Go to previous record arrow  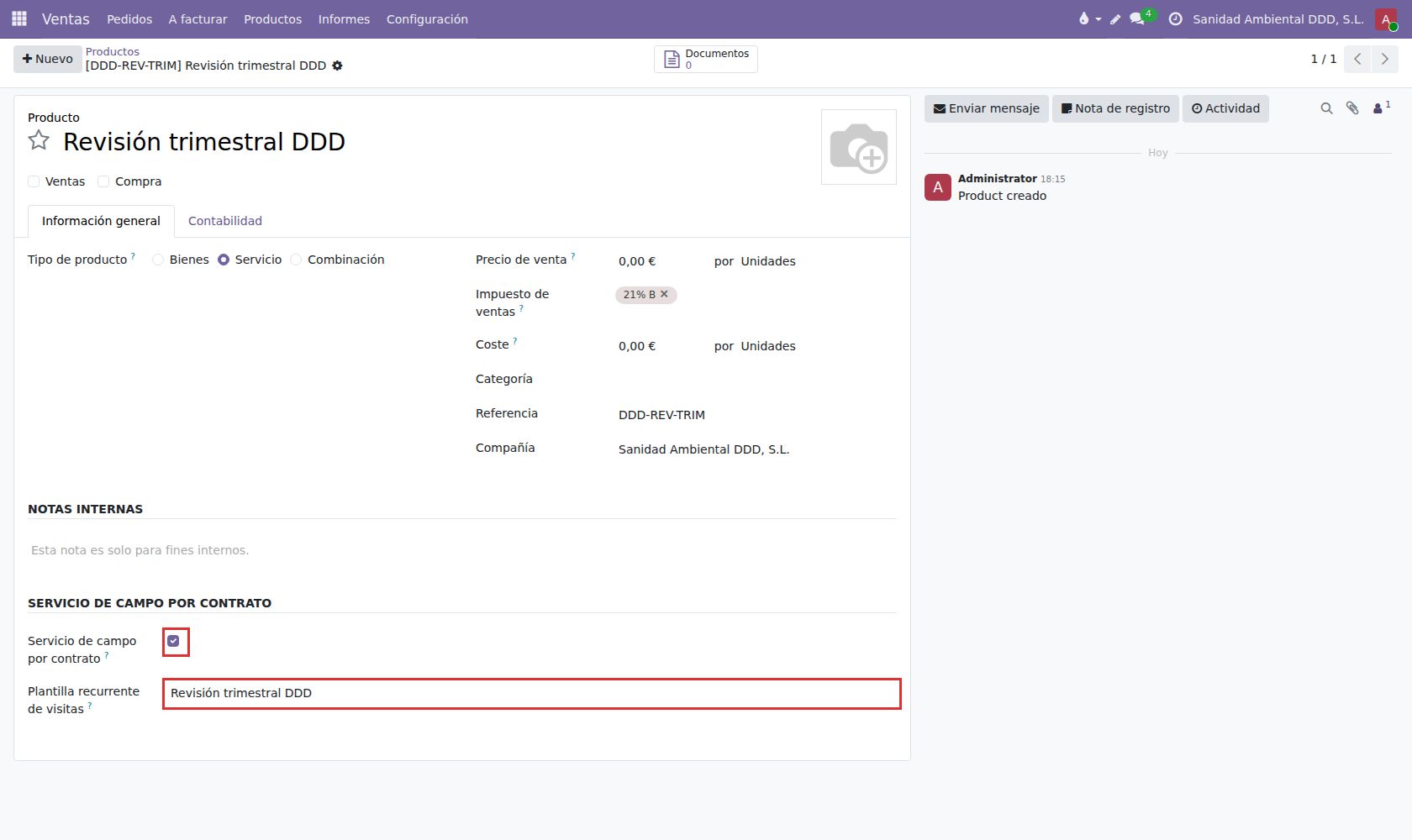tap(1357, 59)
